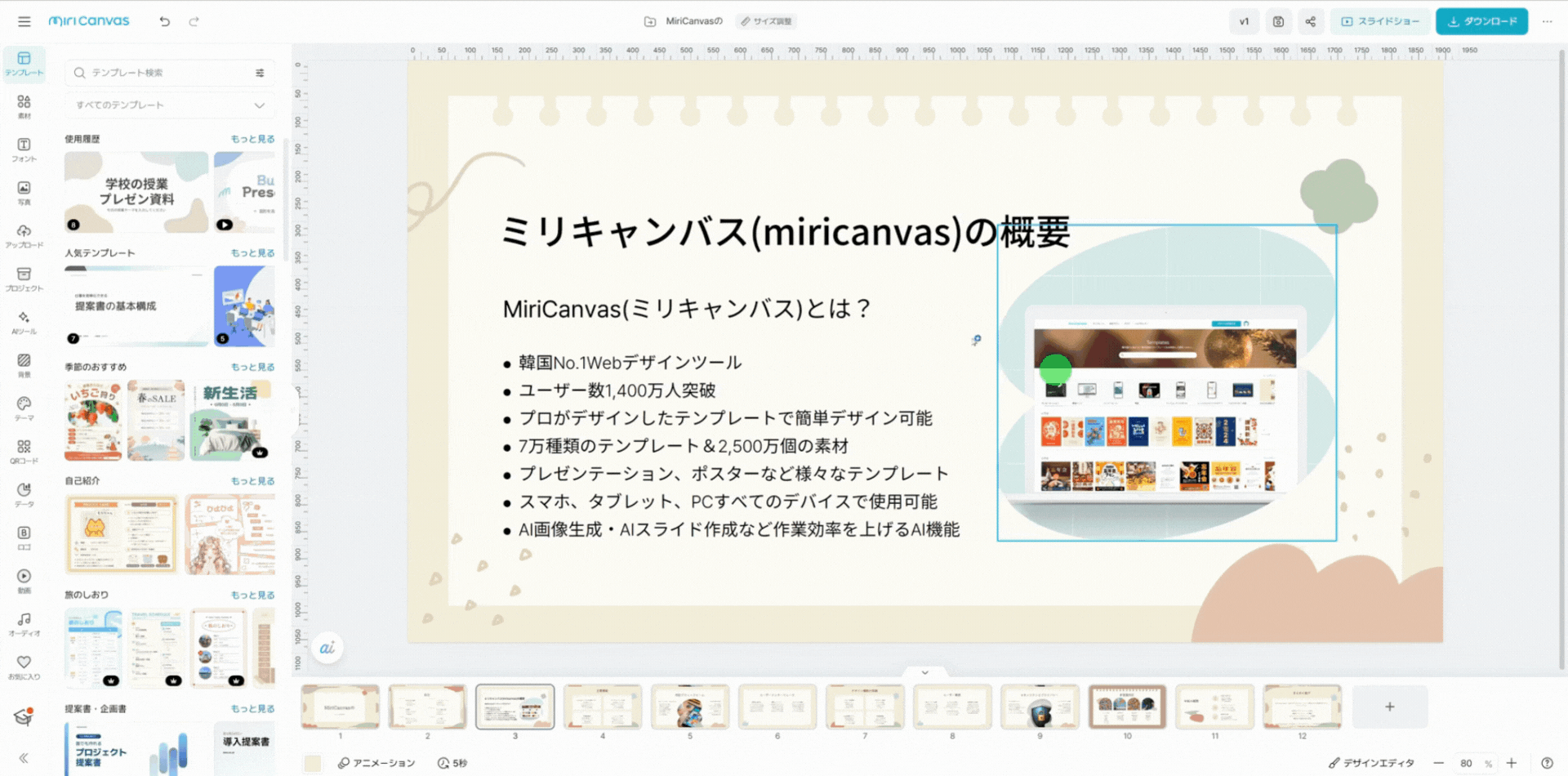This screenshot has width=1568, height=776.
Task: Open the データ chart panel
Action: [x=24, y=495]
